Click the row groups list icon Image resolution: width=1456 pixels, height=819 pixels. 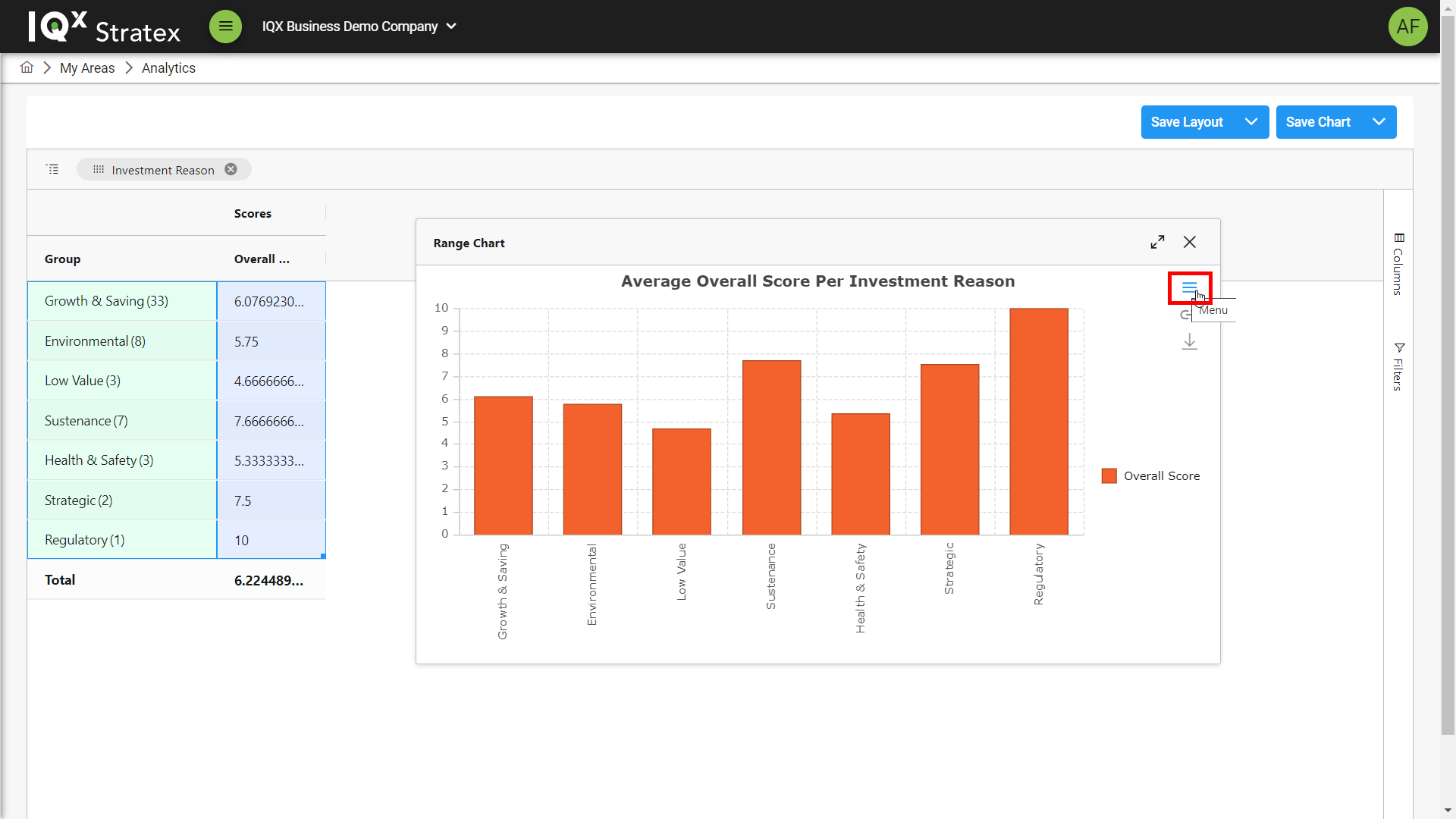tap(52, 169)
